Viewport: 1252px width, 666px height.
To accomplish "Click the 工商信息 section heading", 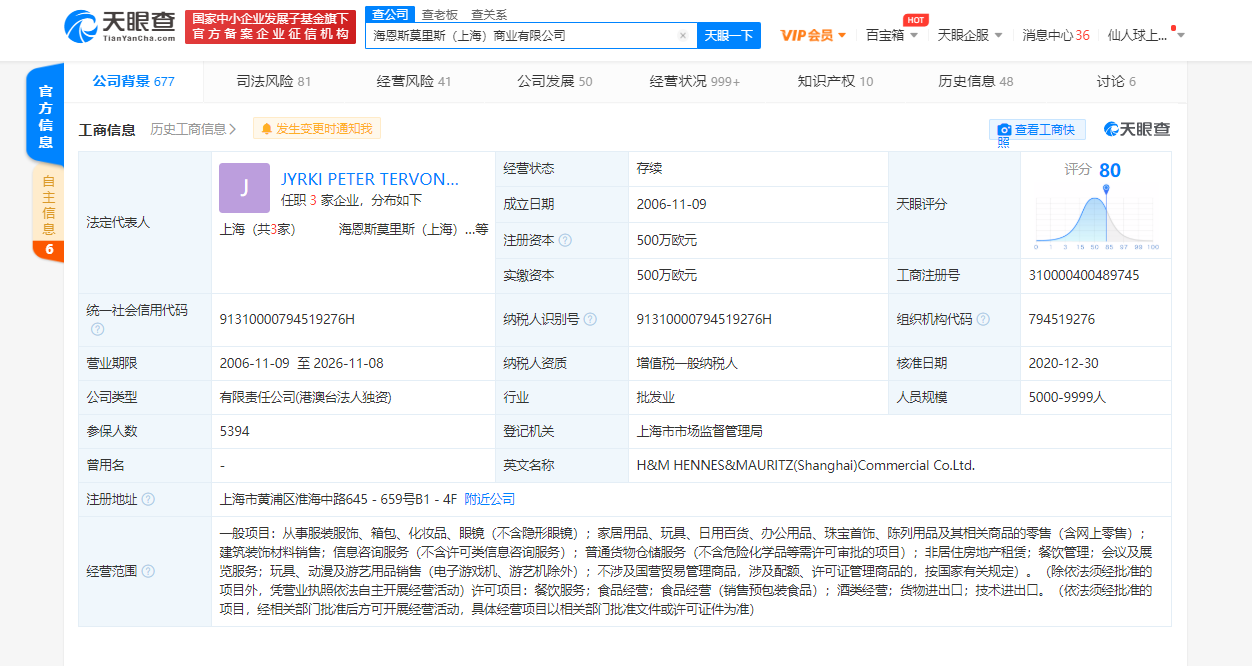I will [107, 129].
